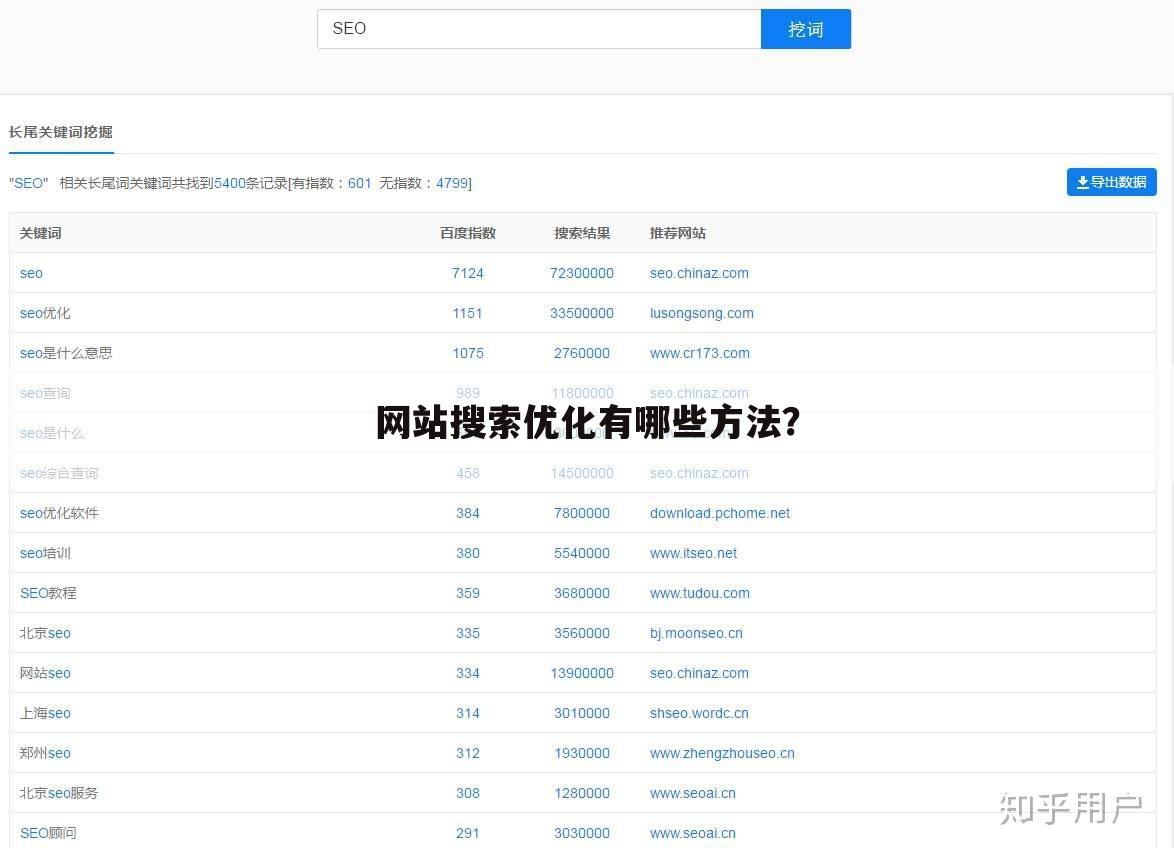Click the Baidu index value 312
1174x848 pixels.
click(x=468, y=753)
